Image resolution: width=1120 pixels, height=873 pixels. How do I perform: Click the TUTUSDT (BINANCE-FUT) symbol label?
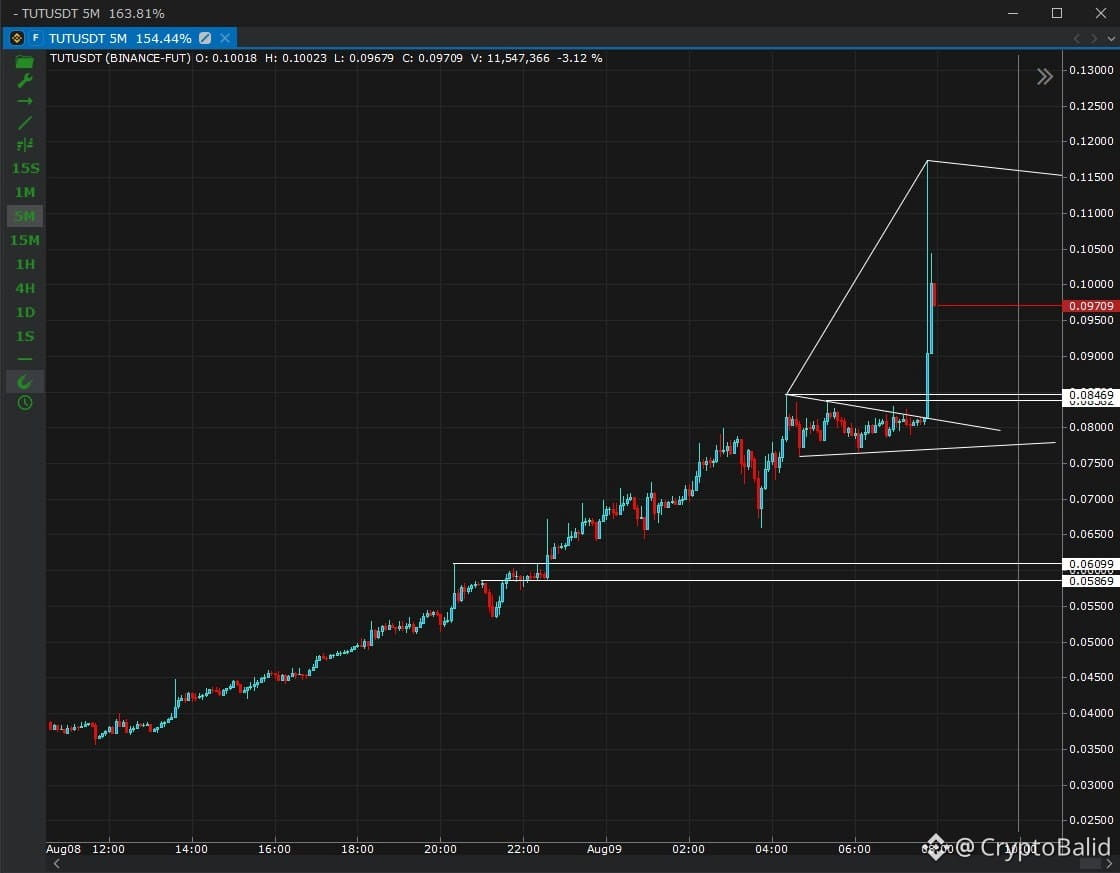click(120, 58)
